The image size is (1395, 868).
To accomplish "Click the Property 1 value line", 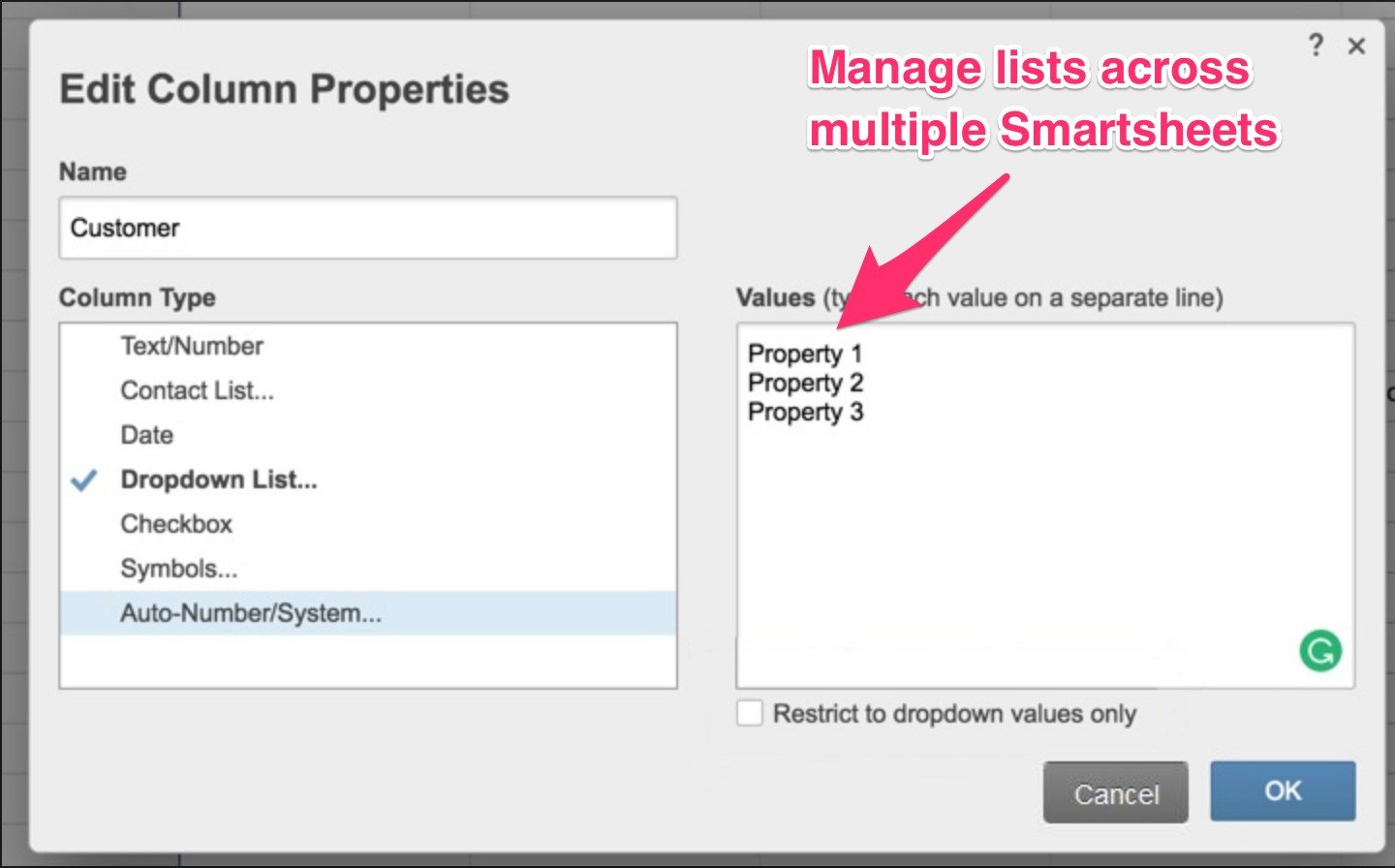I will (x=804, y=354).
